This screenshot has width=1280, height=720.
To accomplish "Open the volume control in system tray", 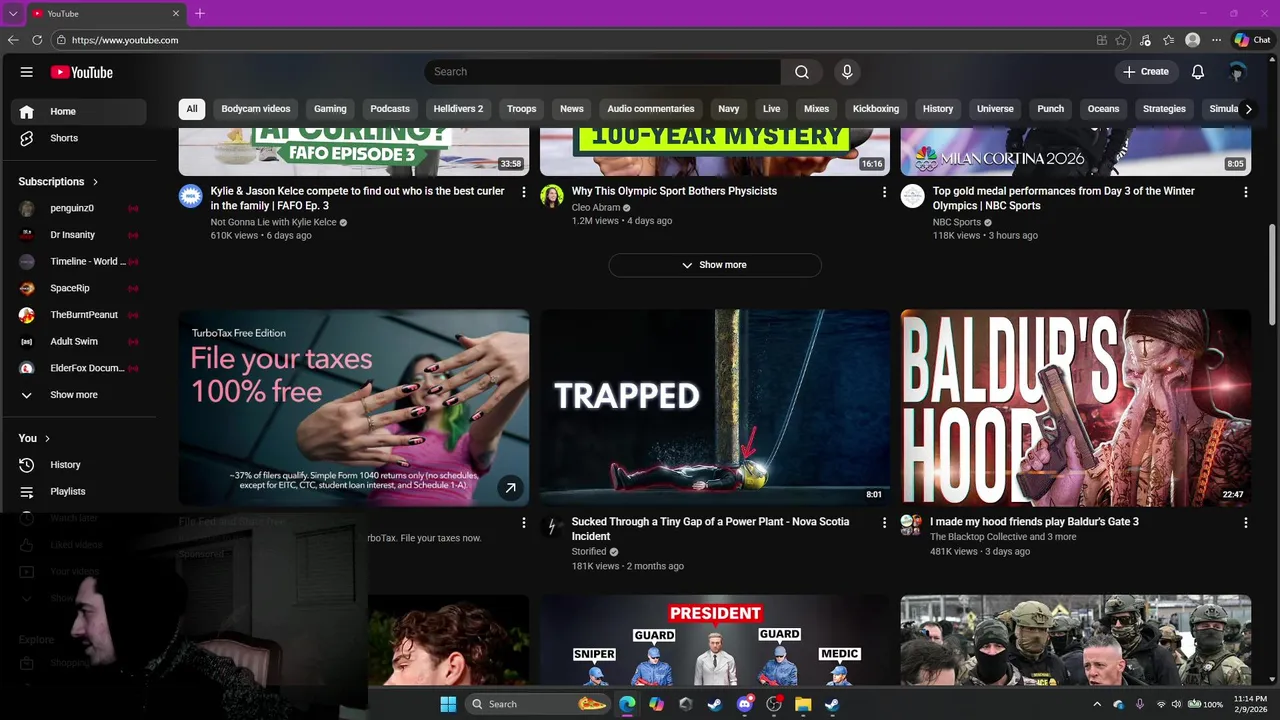I will (1176, 704).
